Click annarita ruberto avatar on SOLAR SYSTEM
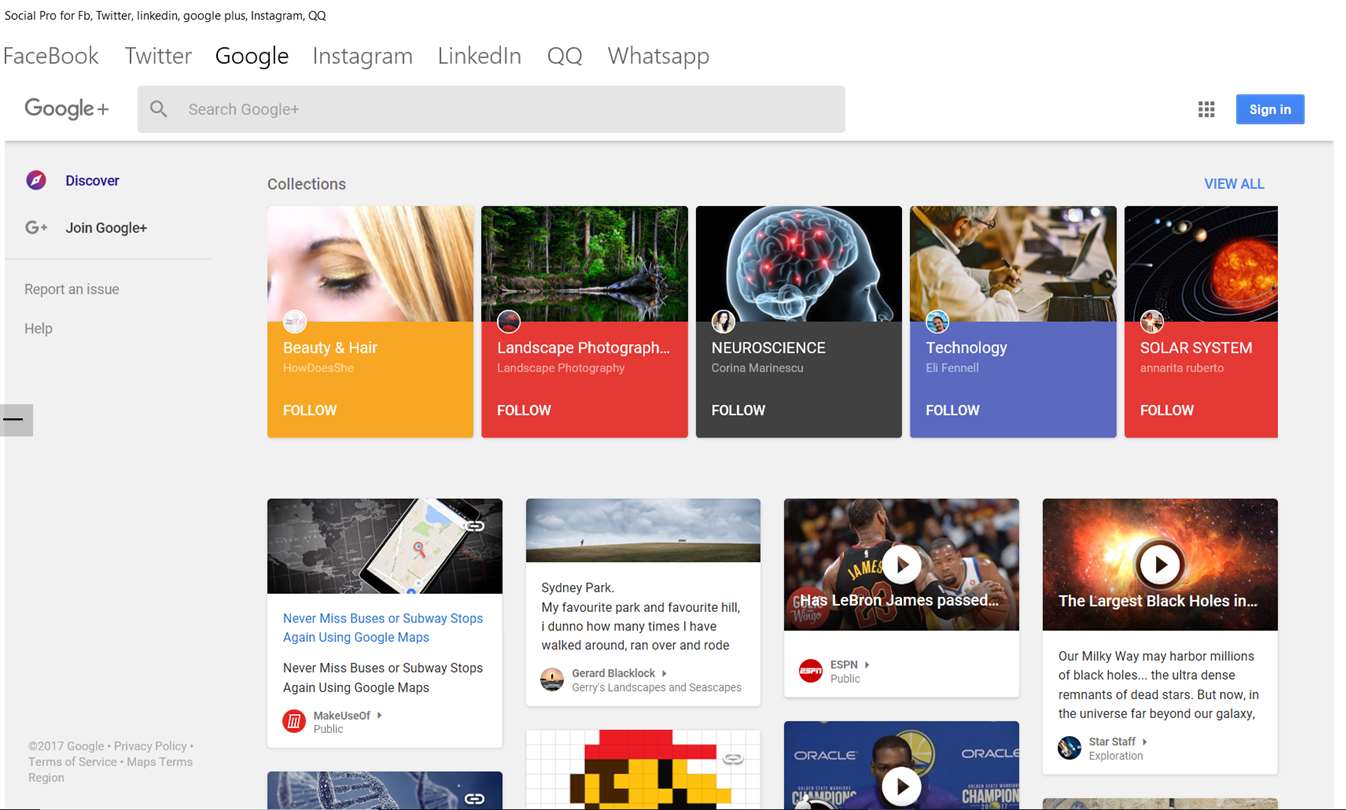 pos(1152,321)
